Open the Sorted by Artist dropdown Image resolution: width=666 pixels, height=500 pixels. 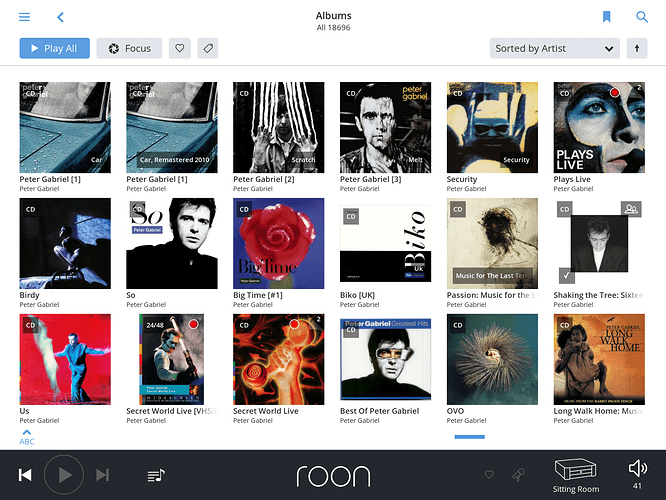tap(555, 48)
